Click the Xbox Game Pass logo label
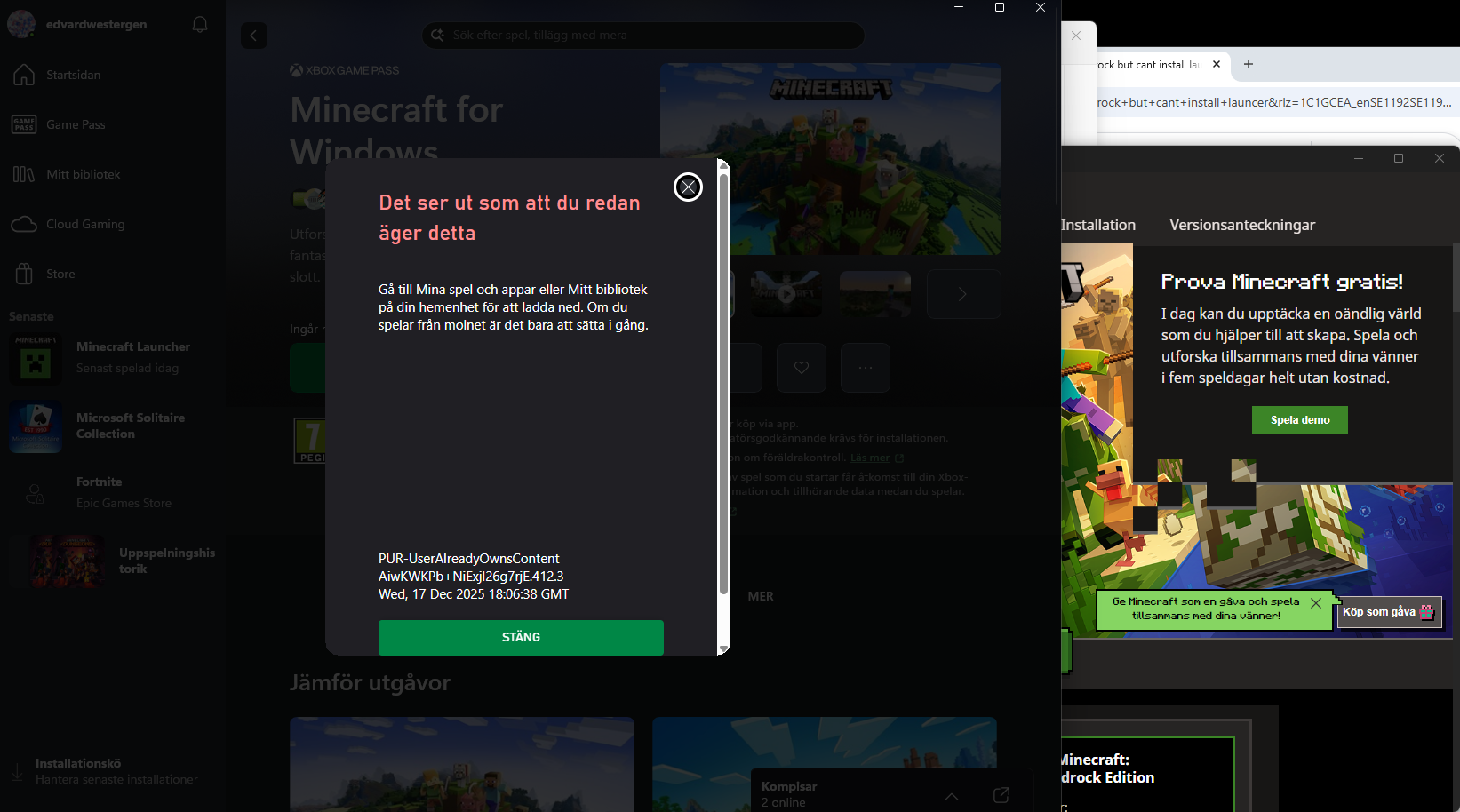This screenshot has width=1460, height=812. 345,70
